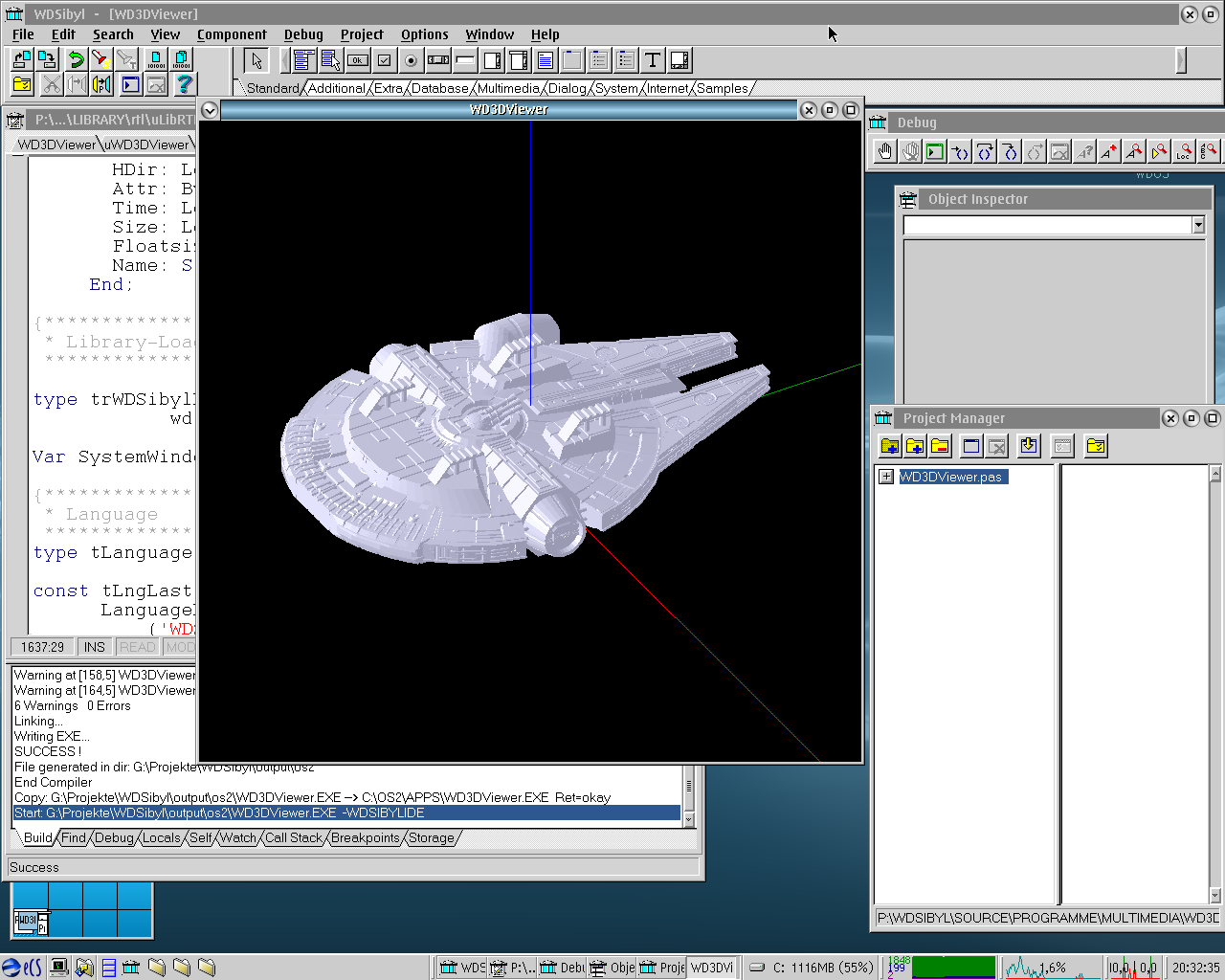Switch to Call Stack tab in output pane
The image size is (1225, 980).
tap(294, 837)
